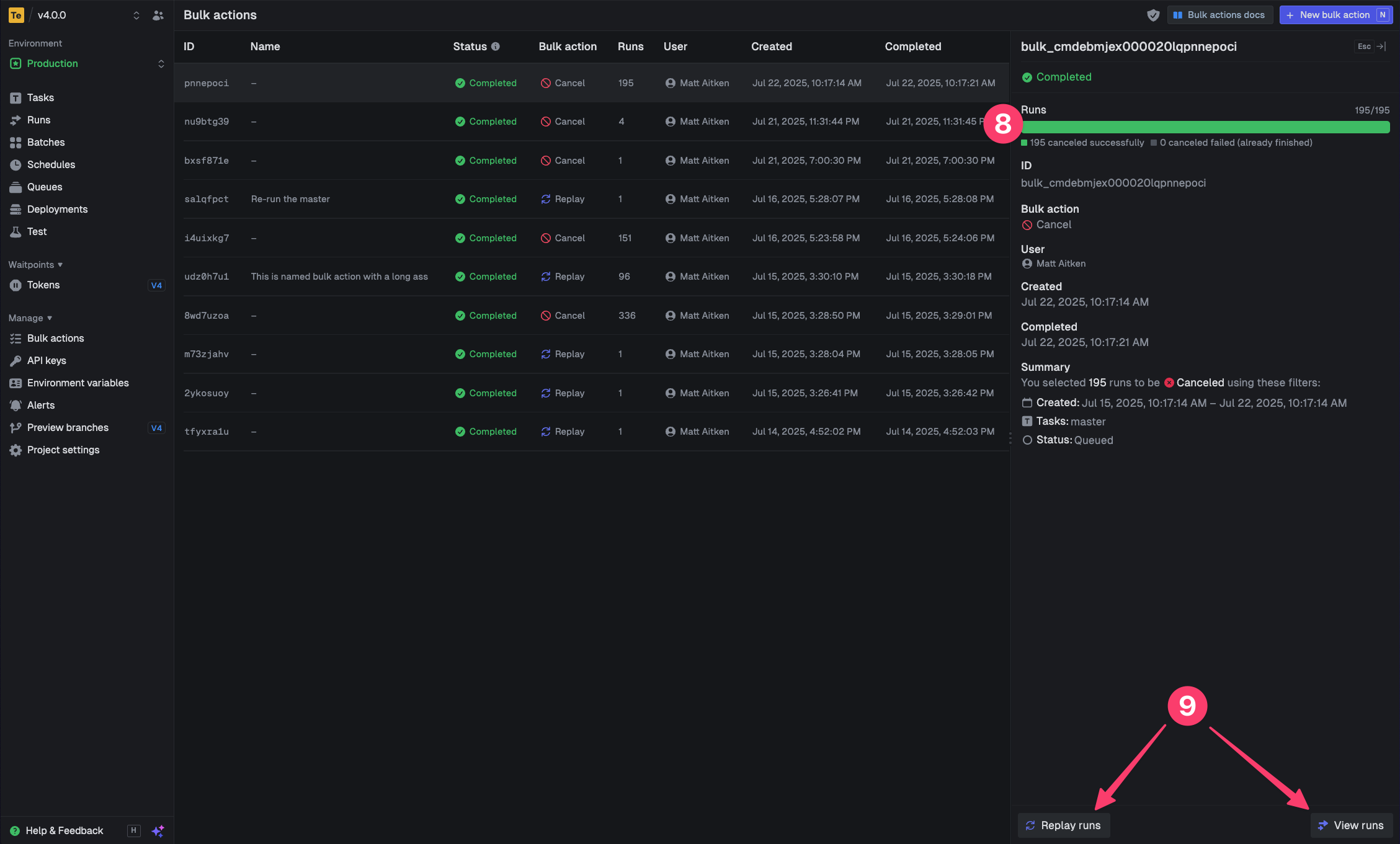Screen dimensions: 1400x844
Task: Open Environment variables
Action: [78, 383]
